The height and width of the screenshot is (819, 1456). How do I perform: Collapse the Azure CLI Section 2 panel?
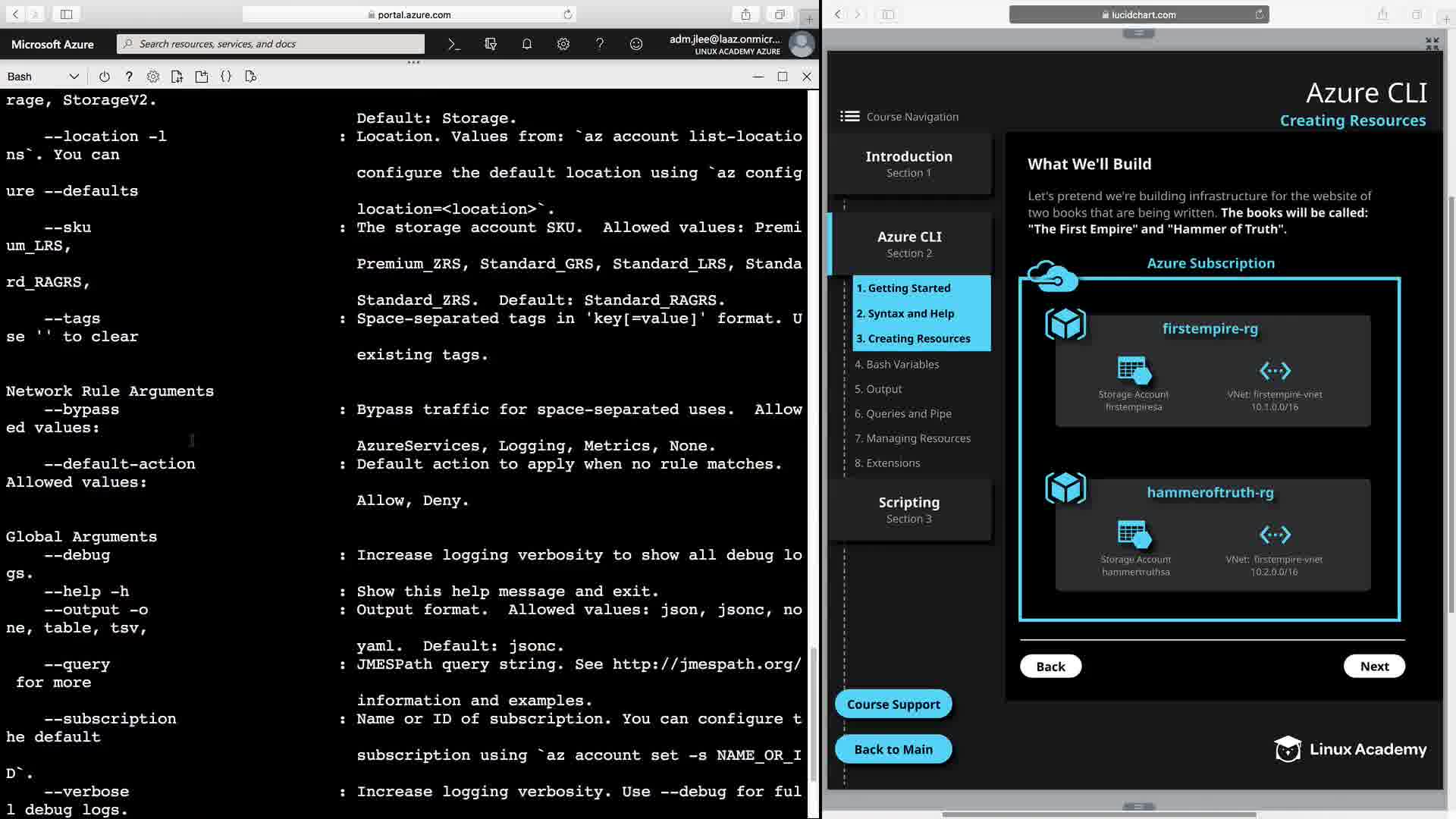pos(909,244)
